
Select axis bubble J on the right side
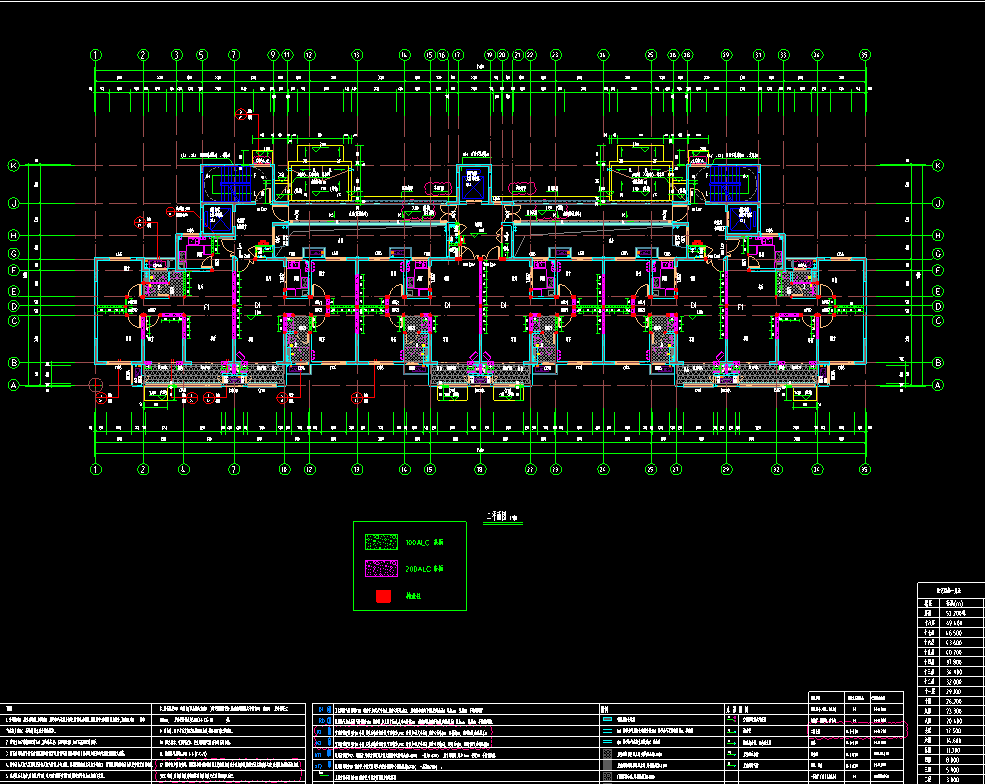click(938, 203)
